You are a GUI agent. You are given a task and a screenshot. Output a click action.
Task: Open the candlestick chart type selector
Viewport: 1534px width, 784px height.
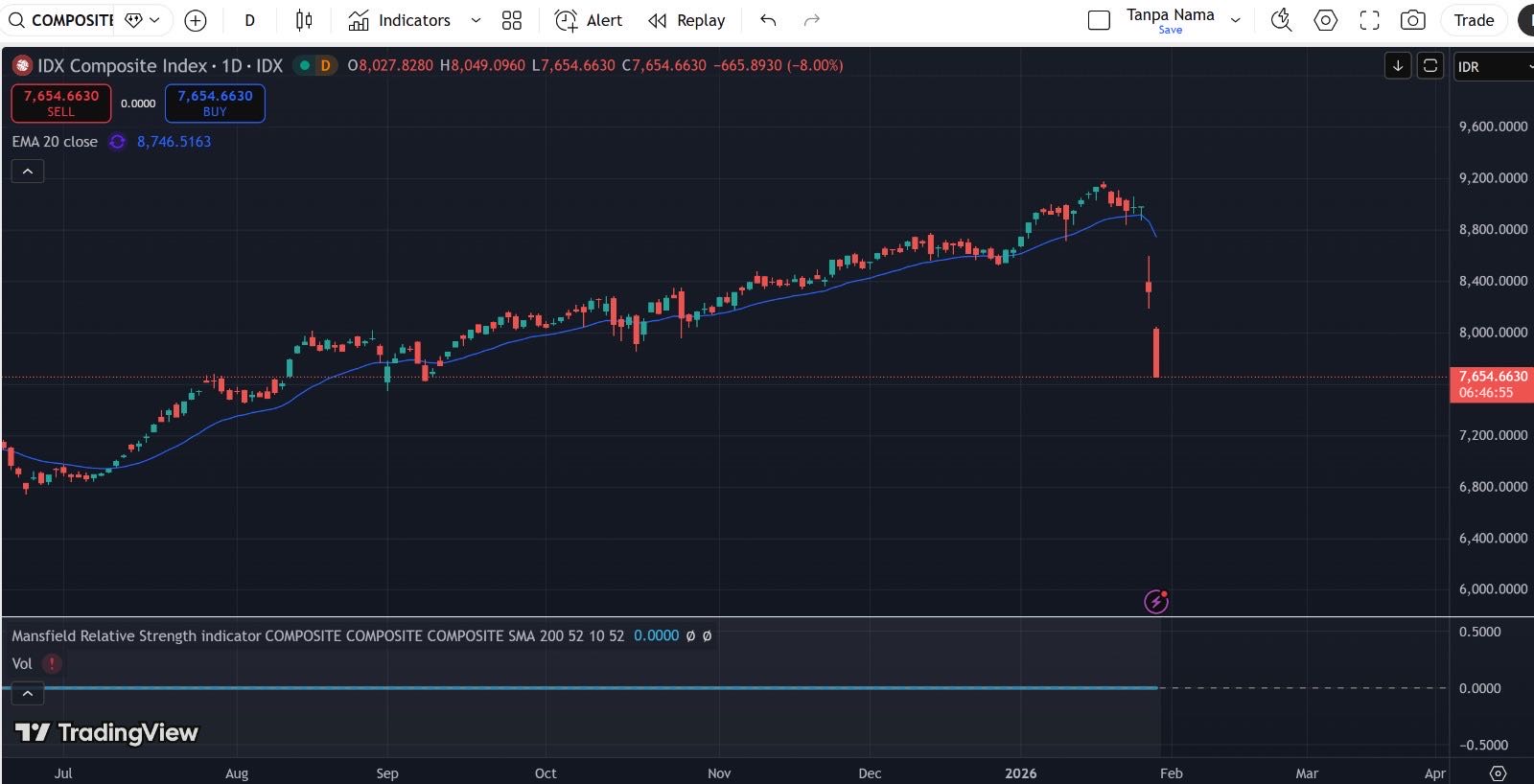point(304,20)
